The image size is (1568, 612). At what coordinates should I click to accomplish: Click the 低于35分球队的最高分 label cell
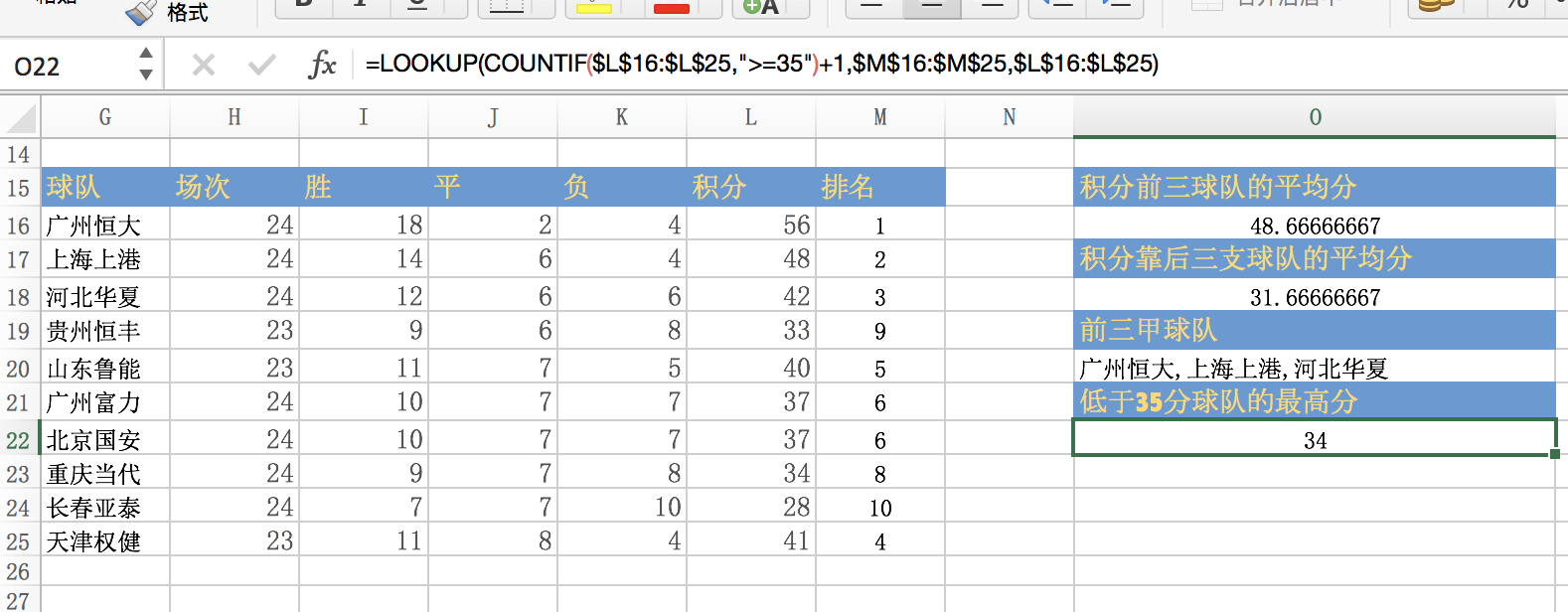[1315, 402]
